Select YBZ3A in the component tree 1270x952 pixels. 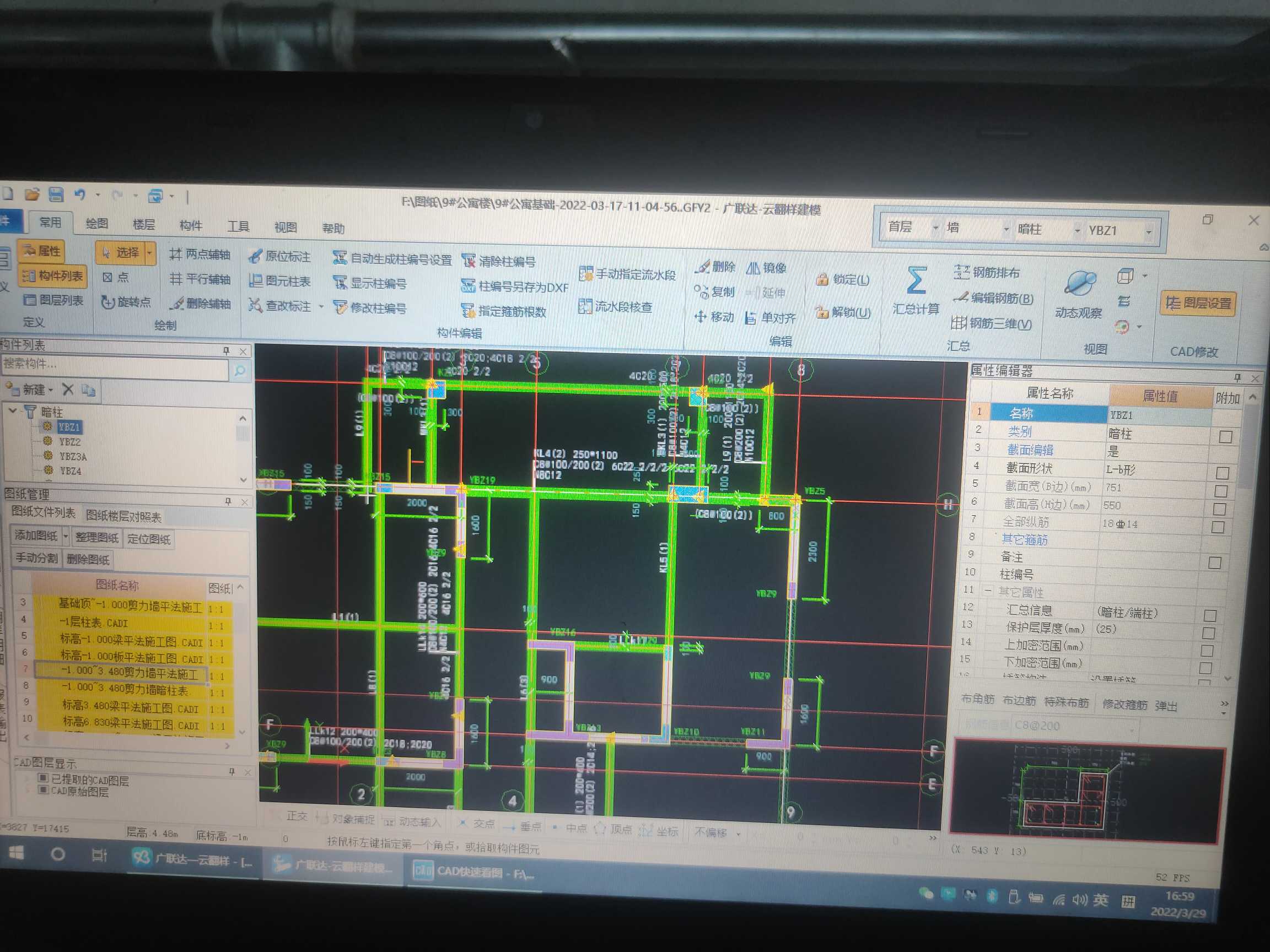pyautogui.click(x=73, y=456)
